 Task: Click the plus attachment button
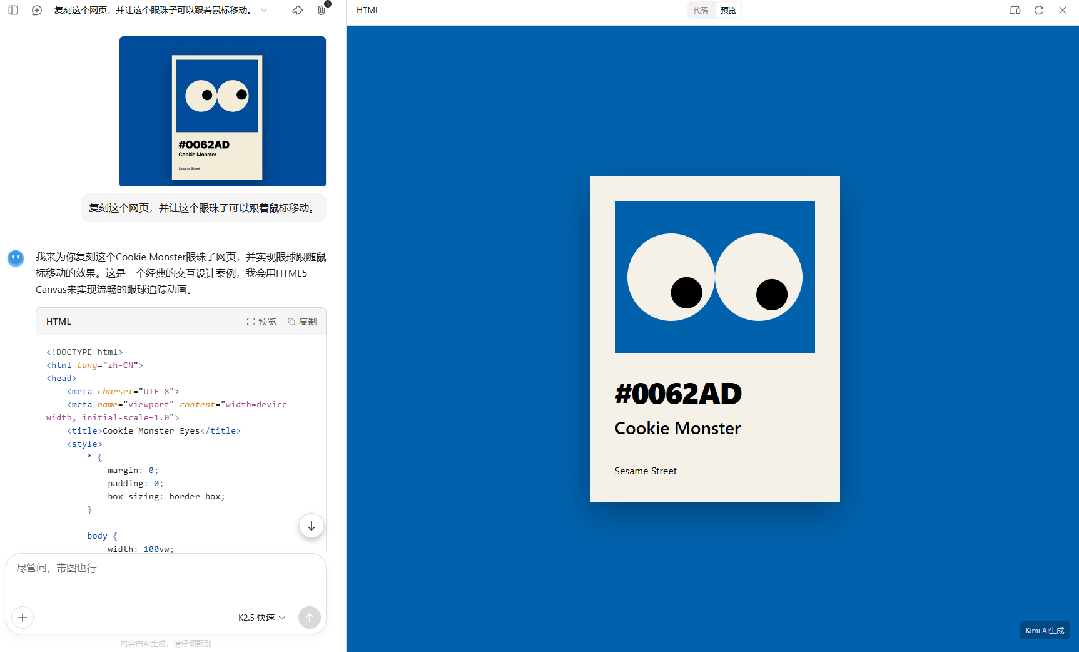(x=23, y=618)
